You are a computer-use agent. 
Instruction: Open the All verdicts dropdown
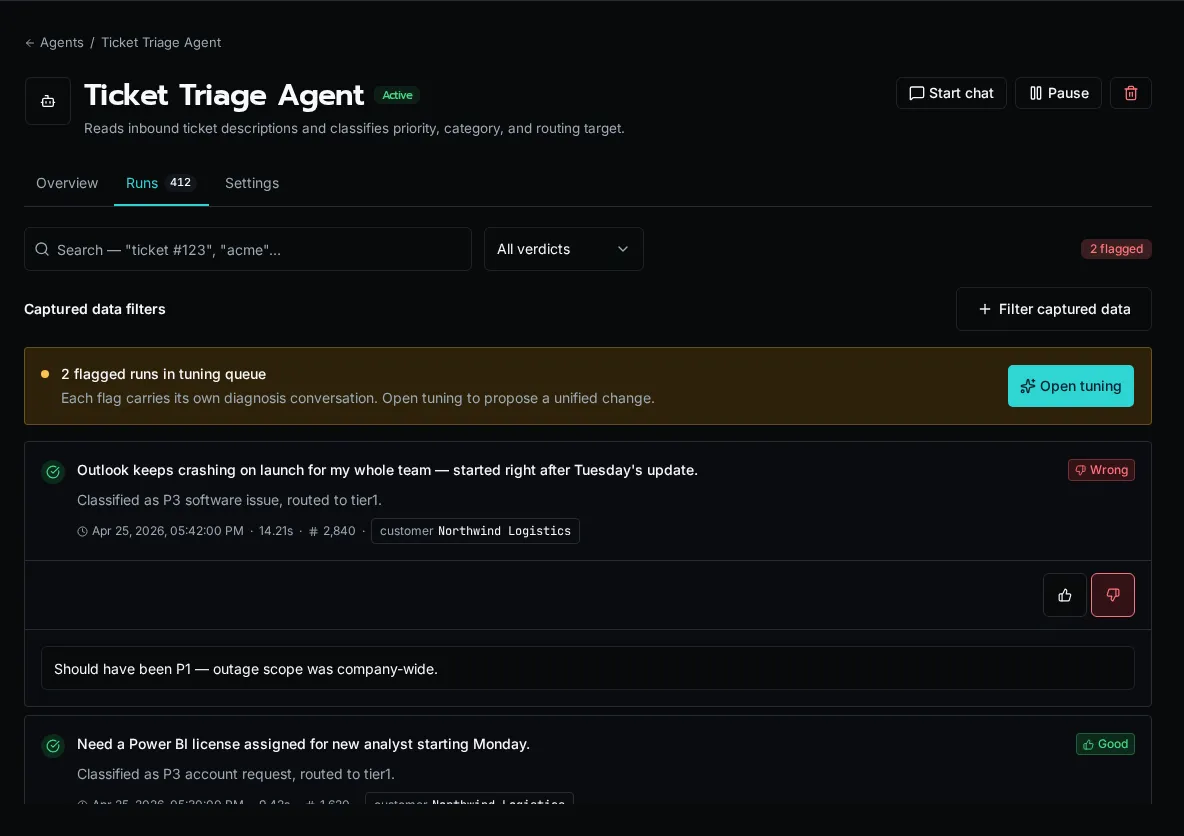tap(563, 249)
